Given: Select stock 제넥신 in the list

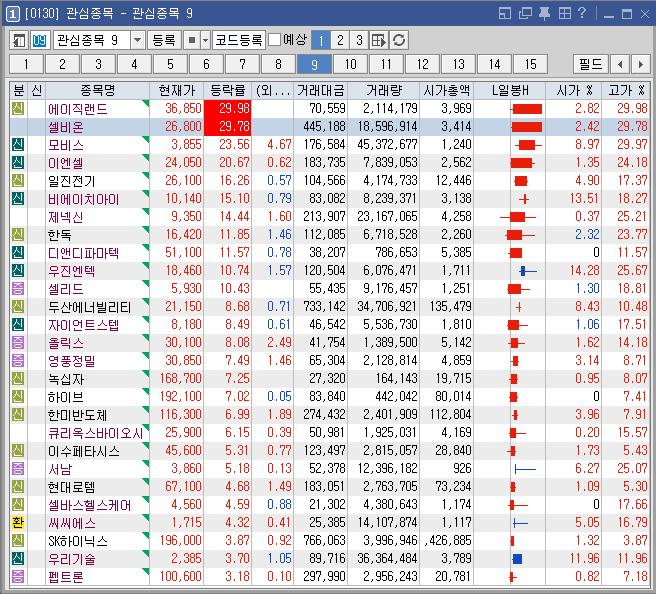Looking at the screenshot, I should pos(65,217).
